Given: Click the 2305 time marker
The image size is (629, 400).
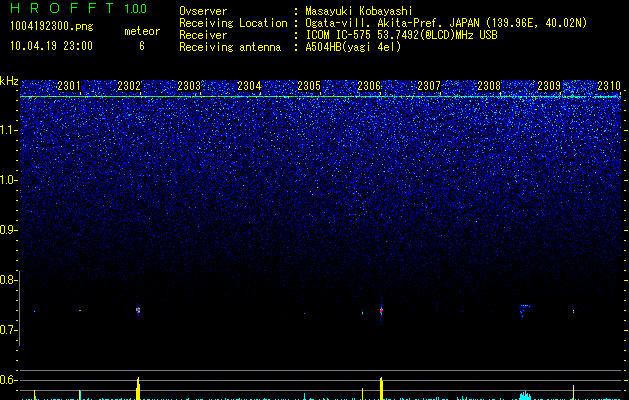Looking at the screenshot, I should pyautogui.click(x=309, y=86).
